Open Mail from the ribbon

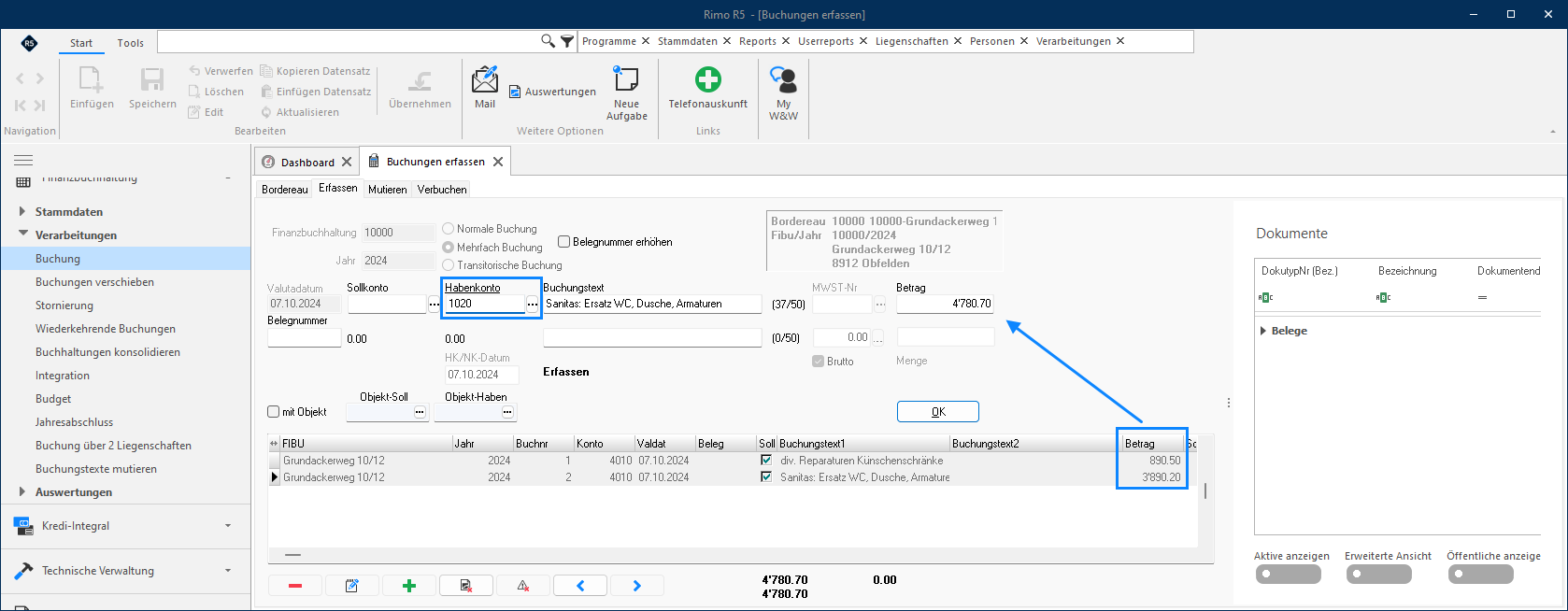pos(485,87)
